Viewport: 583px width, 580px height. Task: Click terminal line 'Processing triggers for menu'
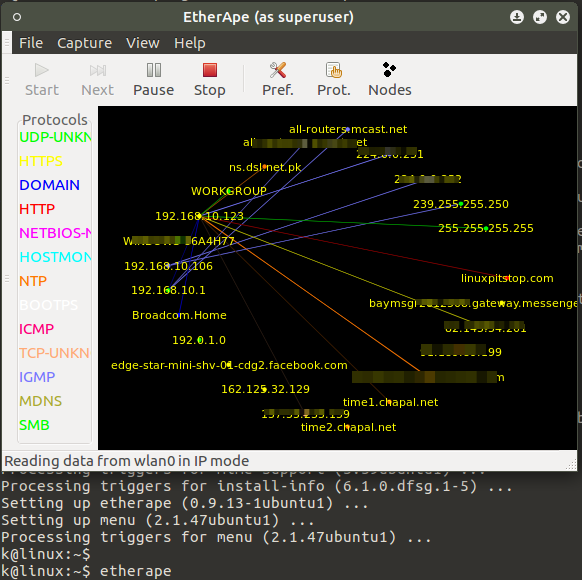(216, 537)
